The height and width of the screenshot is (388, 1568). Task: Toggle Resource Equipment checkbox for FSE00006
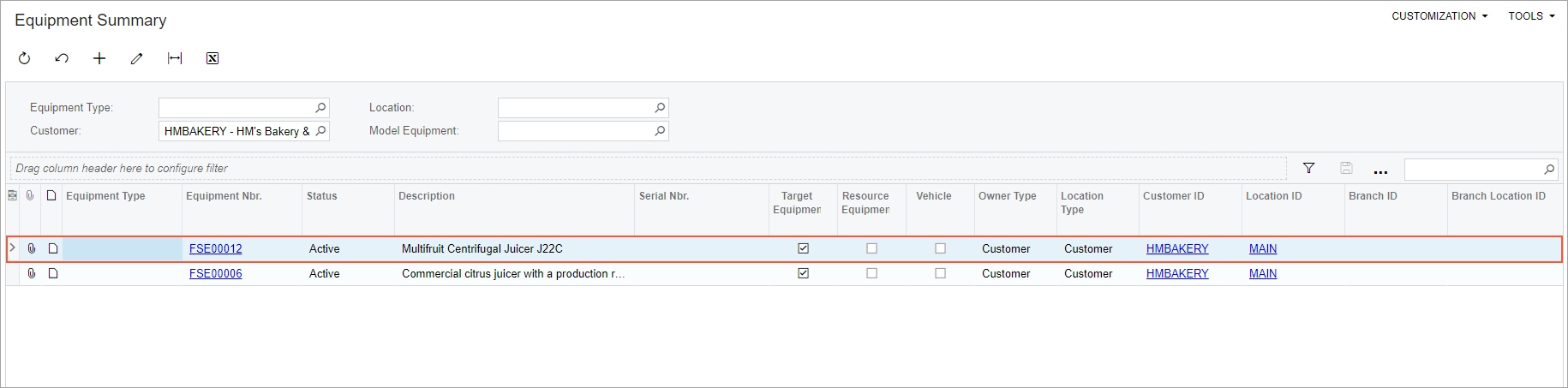coord(871,273)
